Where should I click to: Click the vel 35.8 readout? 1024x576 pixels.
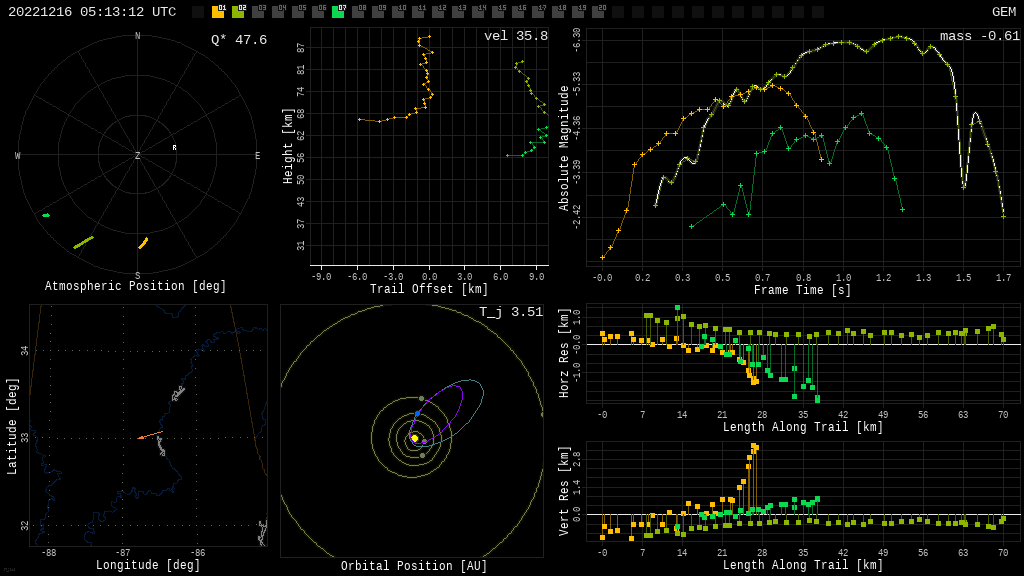click(515, 36)
